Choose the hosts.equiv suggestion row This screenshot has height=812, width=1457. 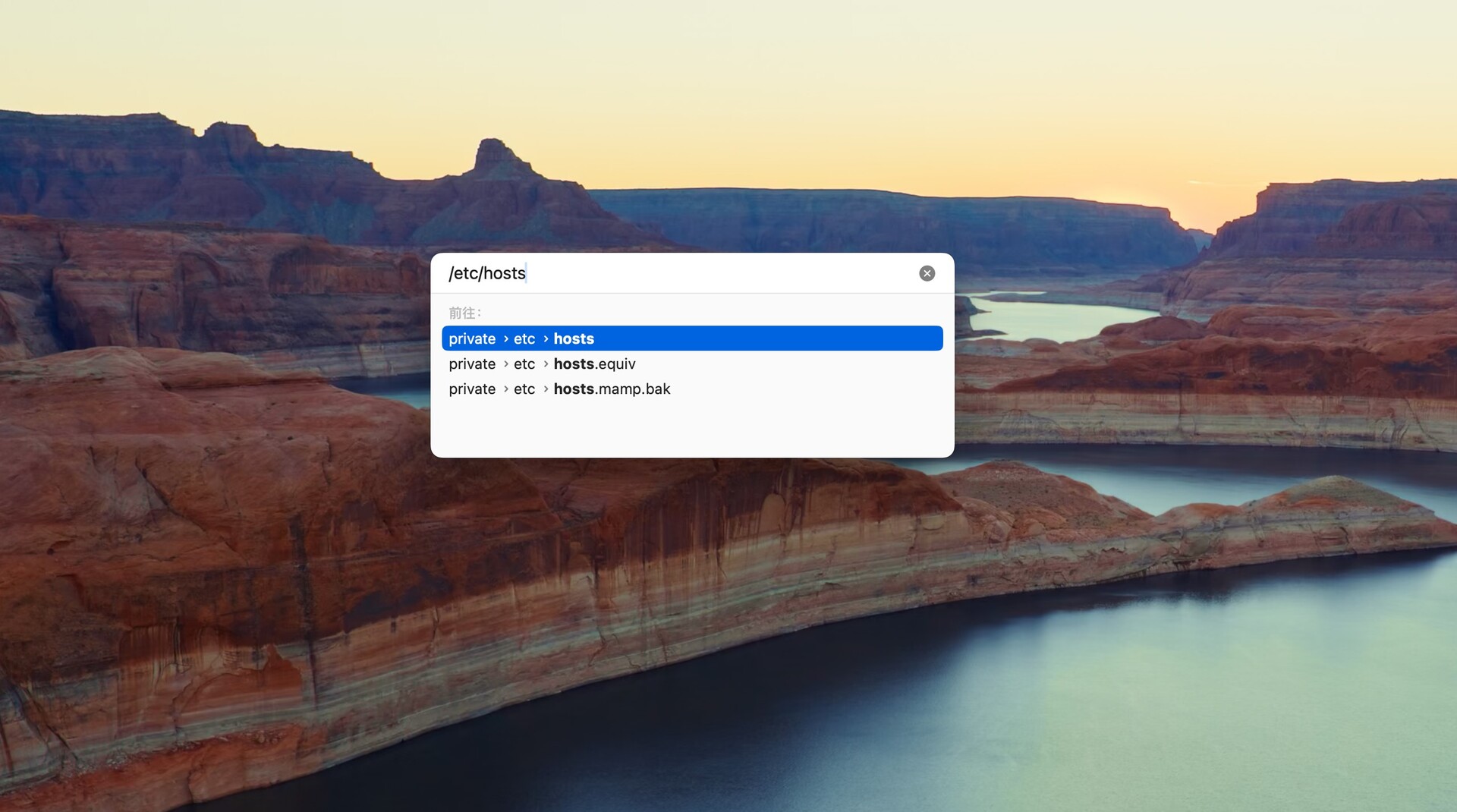(692, 364)
